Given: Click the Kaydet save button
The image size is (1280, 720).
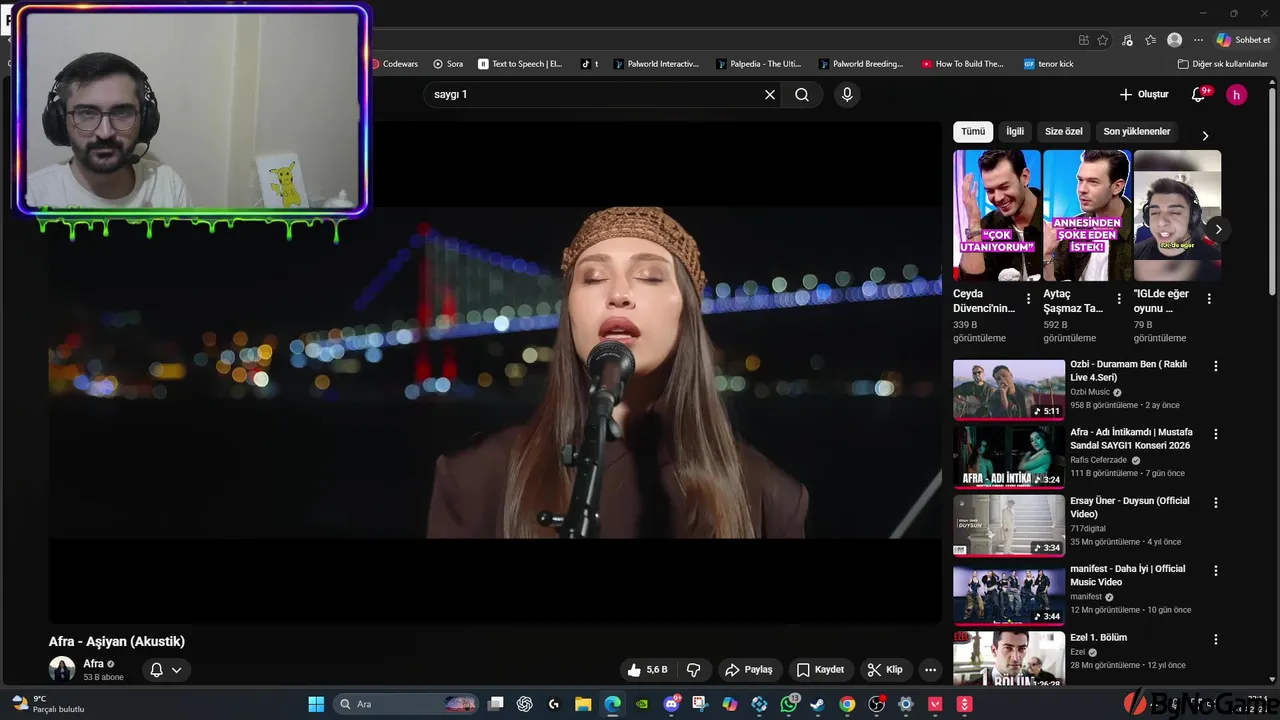Looking at the screenshot, I should 820,670.
